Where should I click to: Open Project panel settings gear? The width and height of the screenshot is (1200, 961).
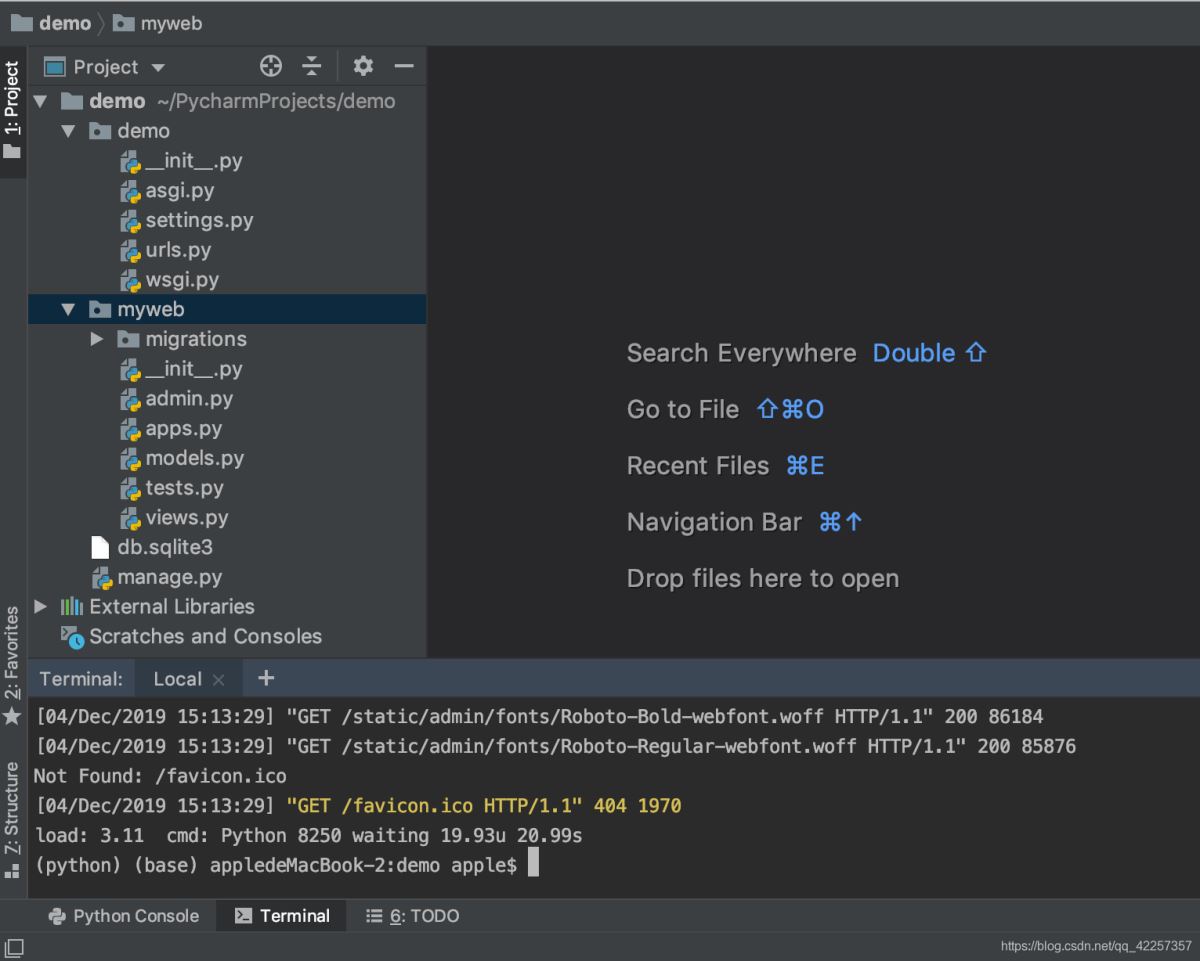363,67
